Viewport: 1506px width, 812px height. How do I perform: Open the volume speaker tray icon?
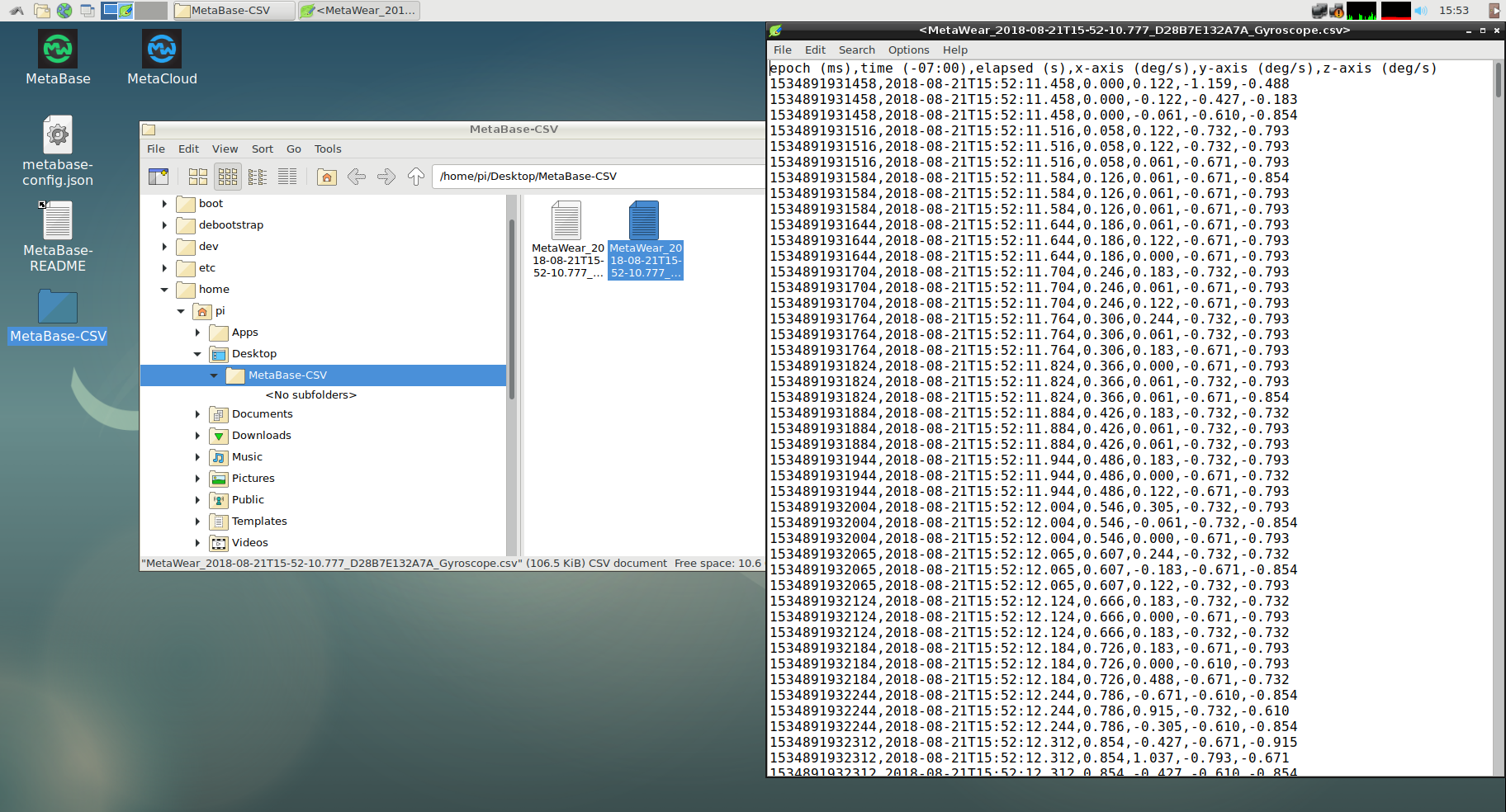tap(1421, 11)
